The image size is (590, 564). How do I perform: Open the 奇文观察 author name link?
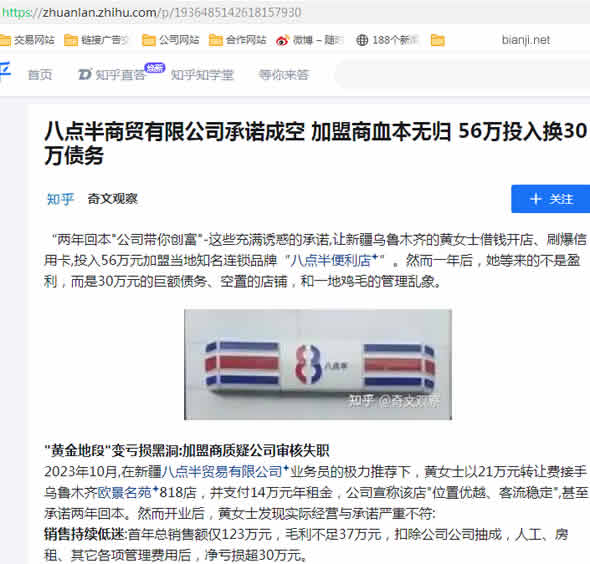(113, 199)
